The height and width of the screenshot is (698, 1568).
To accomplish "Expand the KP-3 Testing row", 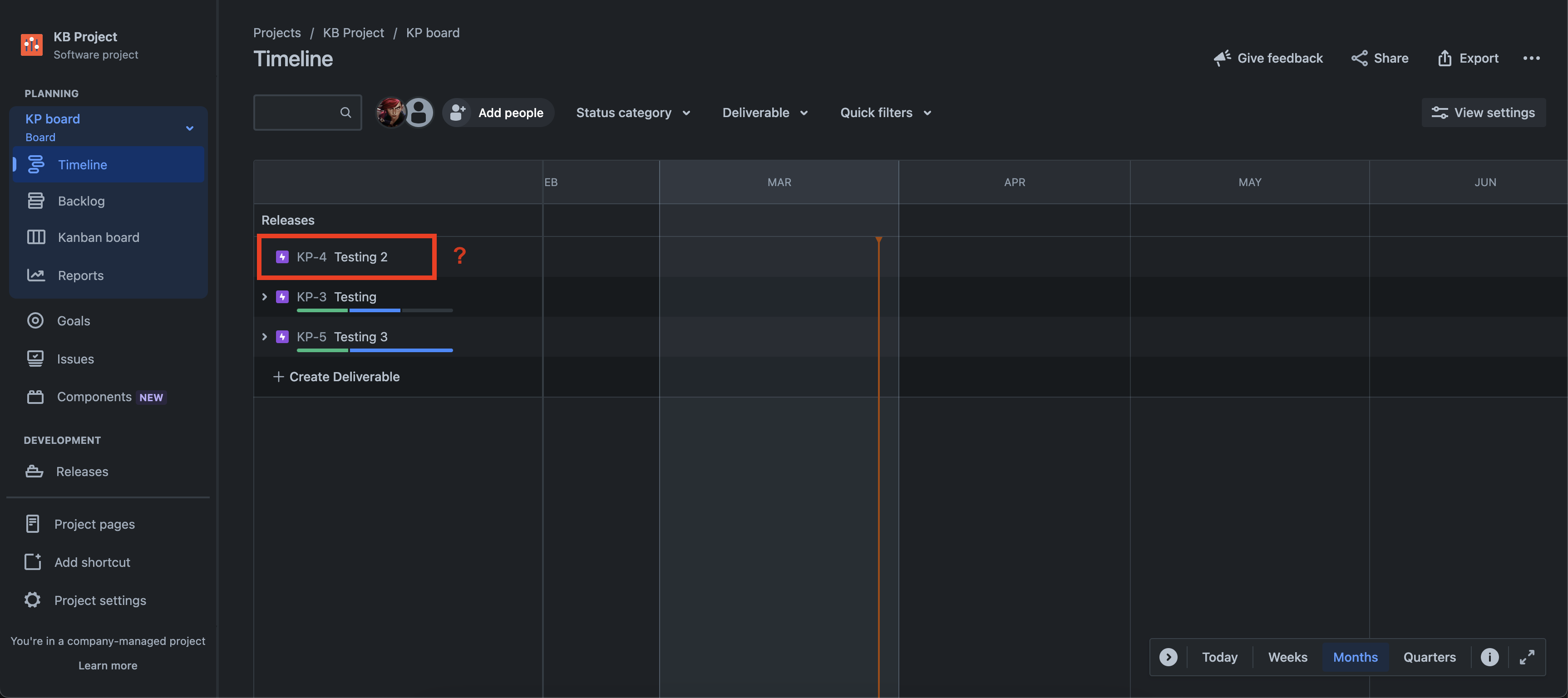I will click(264, 297).
